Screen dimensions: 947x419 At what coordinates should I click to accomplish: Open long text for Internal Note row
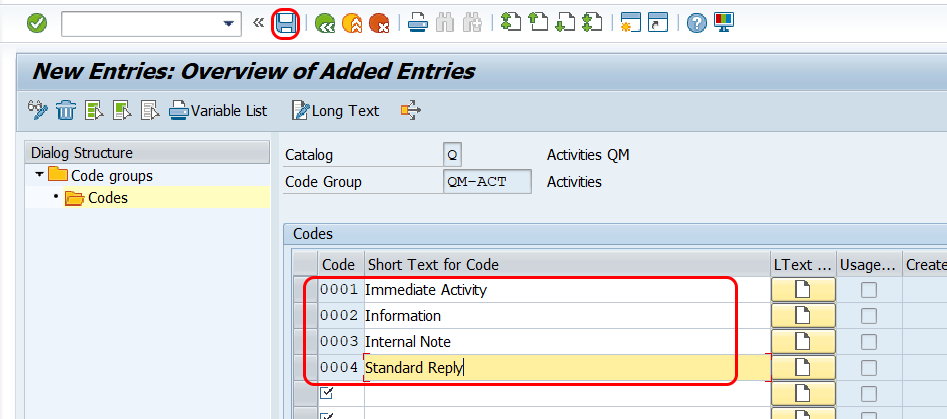click(x=803, y=342)
